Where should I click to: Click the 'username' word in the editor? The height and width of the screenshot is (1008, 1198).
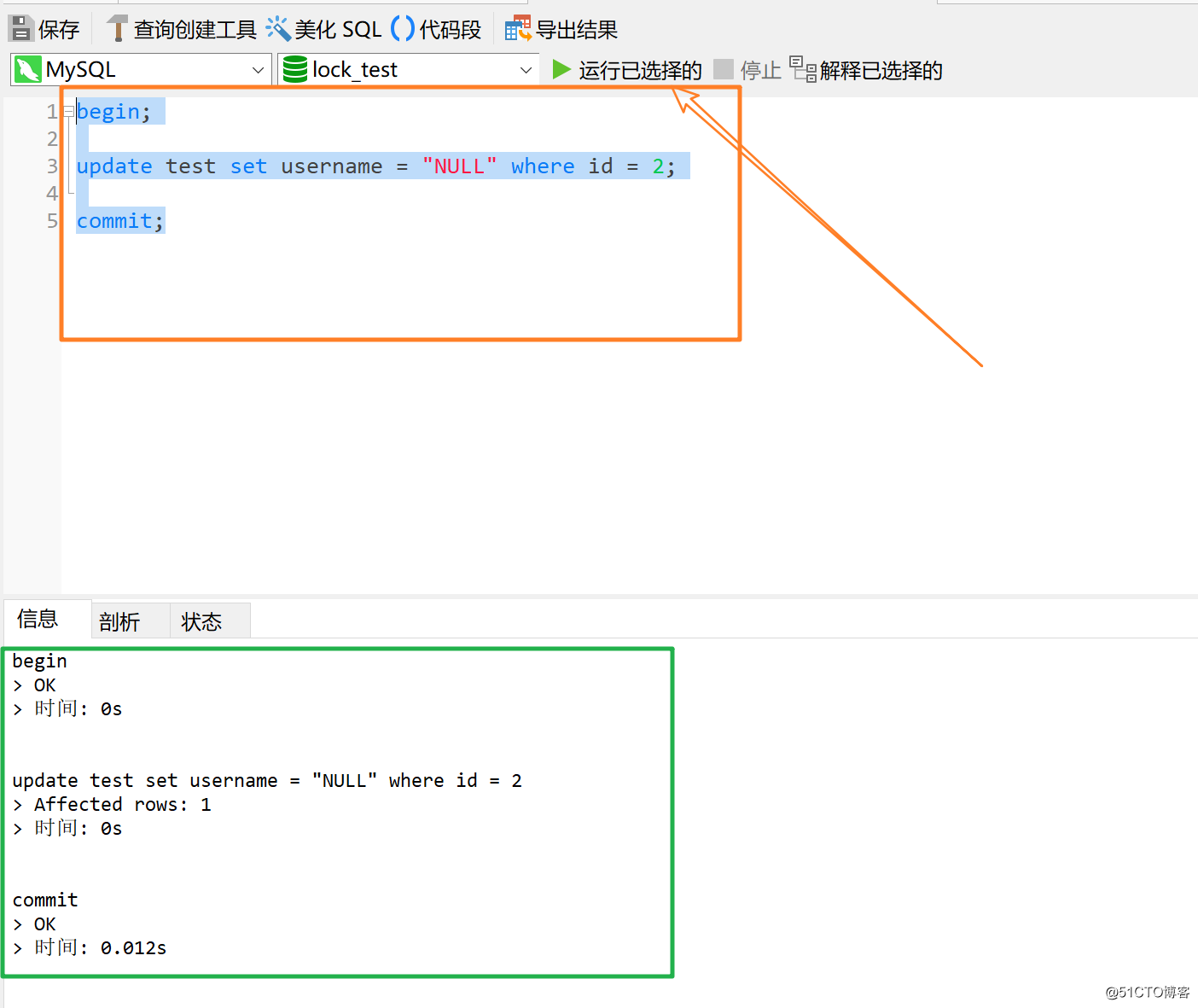[x=332, y=166]
